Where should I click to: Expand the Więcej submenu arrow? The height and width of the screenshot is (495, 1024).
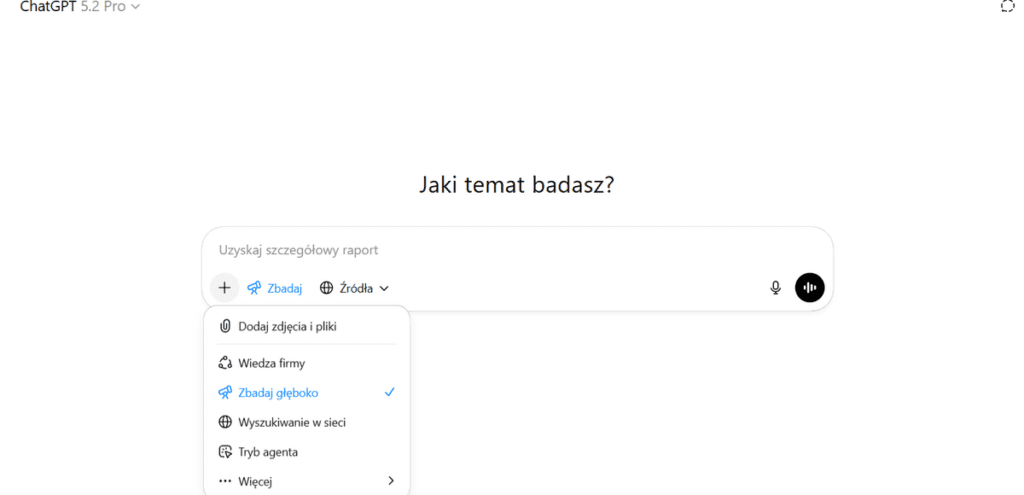391,481
